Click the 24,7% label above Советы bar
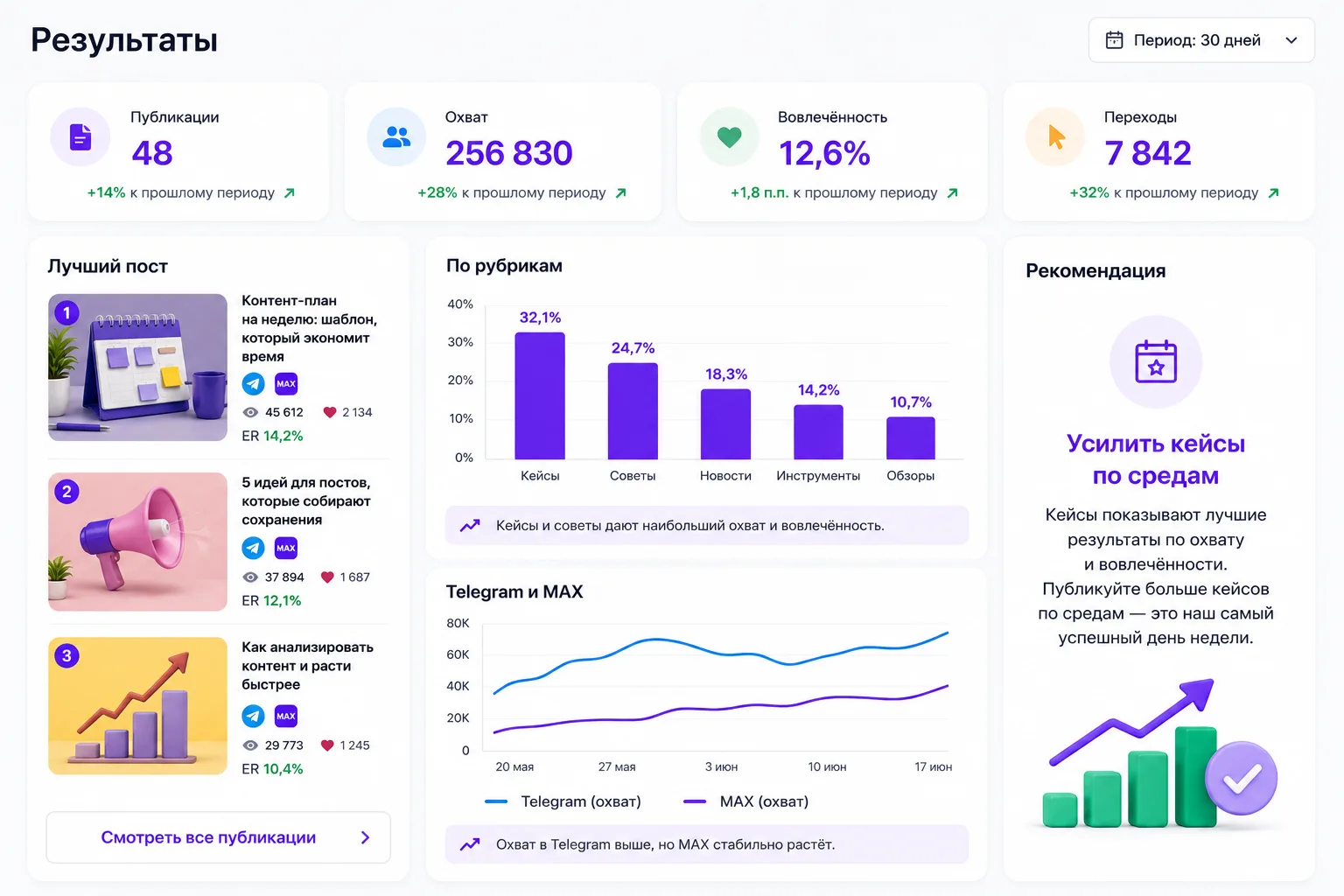 pos(633,348)
